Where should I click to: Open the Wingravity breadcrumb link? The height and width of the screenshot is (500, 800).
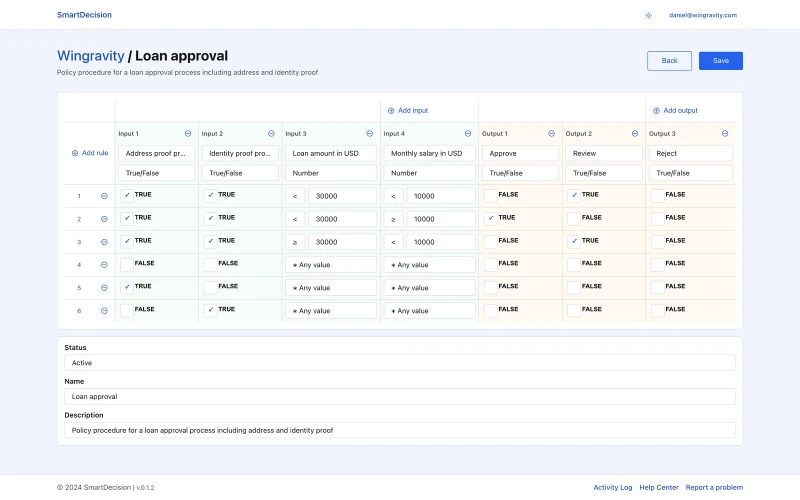(90, 56)
